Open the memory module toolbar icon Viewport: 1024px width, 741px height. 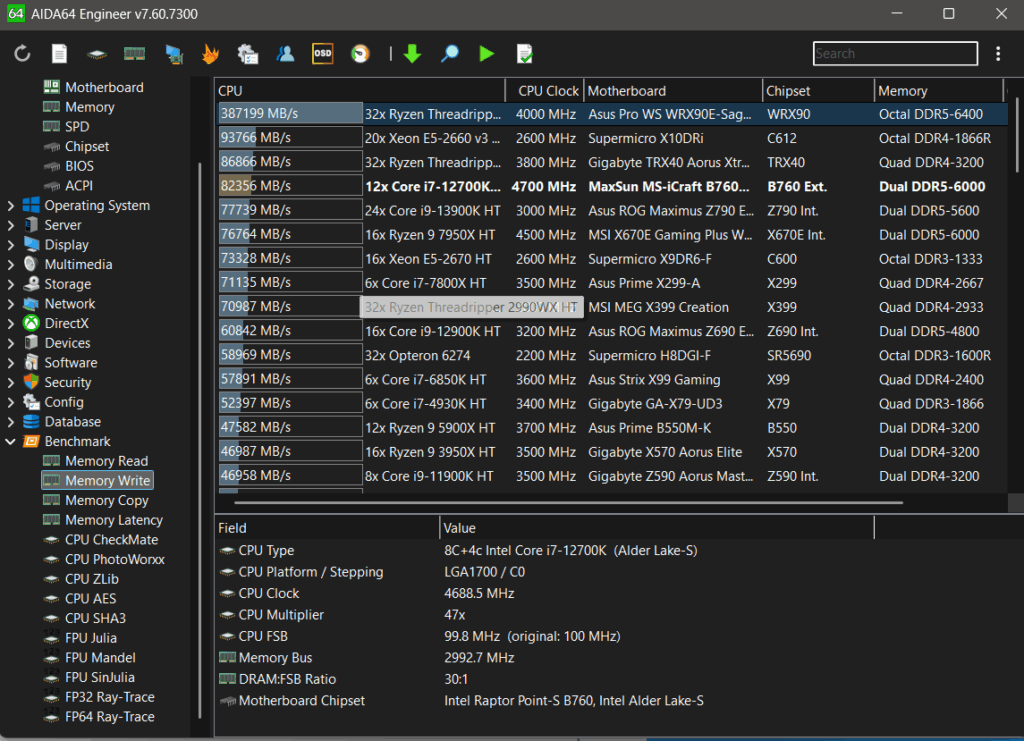(135, 54)
